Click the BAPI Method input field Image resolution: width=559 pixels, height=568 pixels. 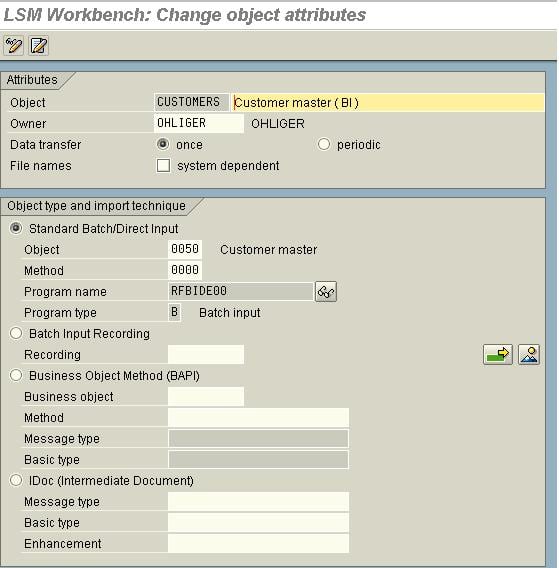click(258, 417)
